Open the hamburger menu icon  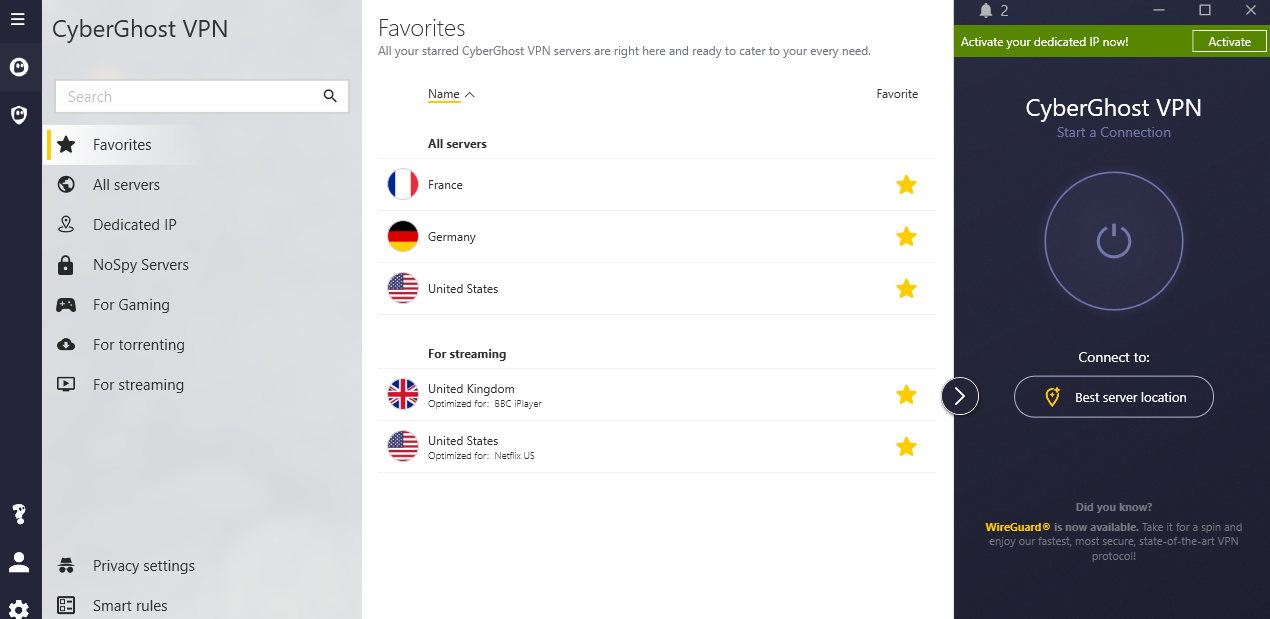point(18,19)
